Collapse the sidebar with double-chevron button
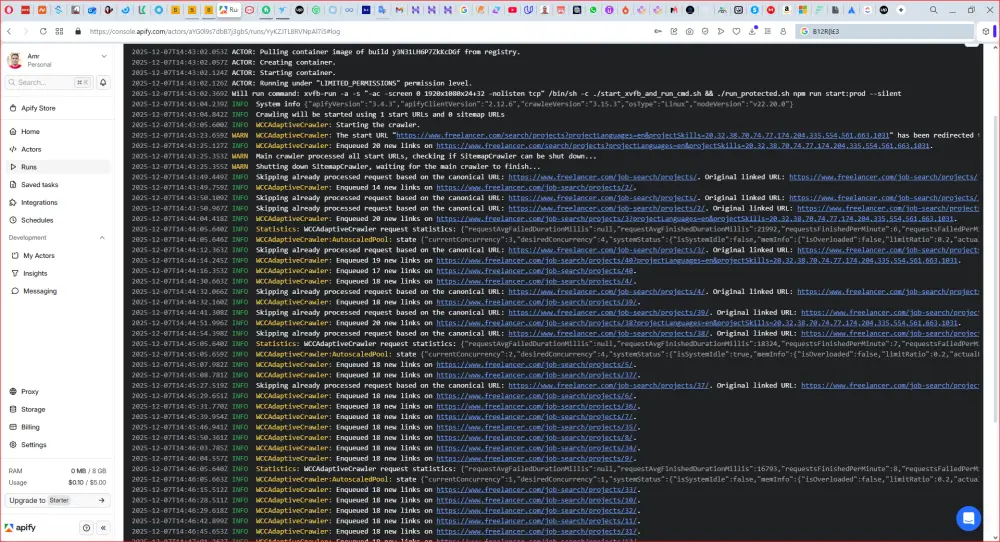The width and height of the screenshot is (1000, 542). [102, 528]
